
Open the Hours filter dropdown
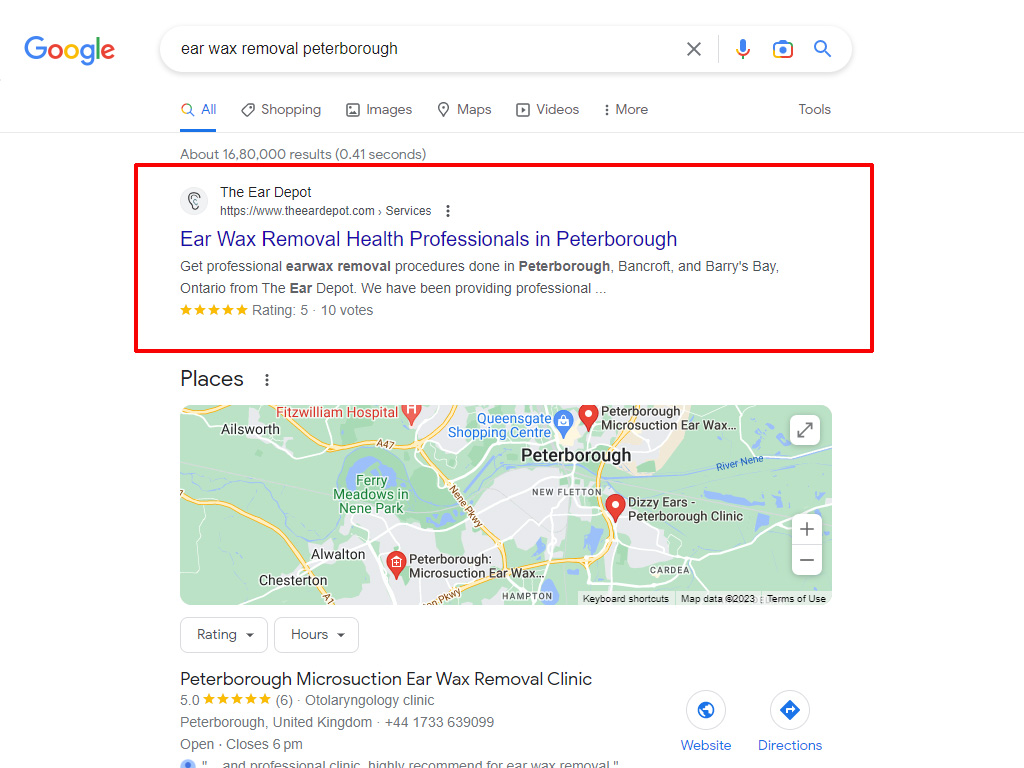click(317, 635)
